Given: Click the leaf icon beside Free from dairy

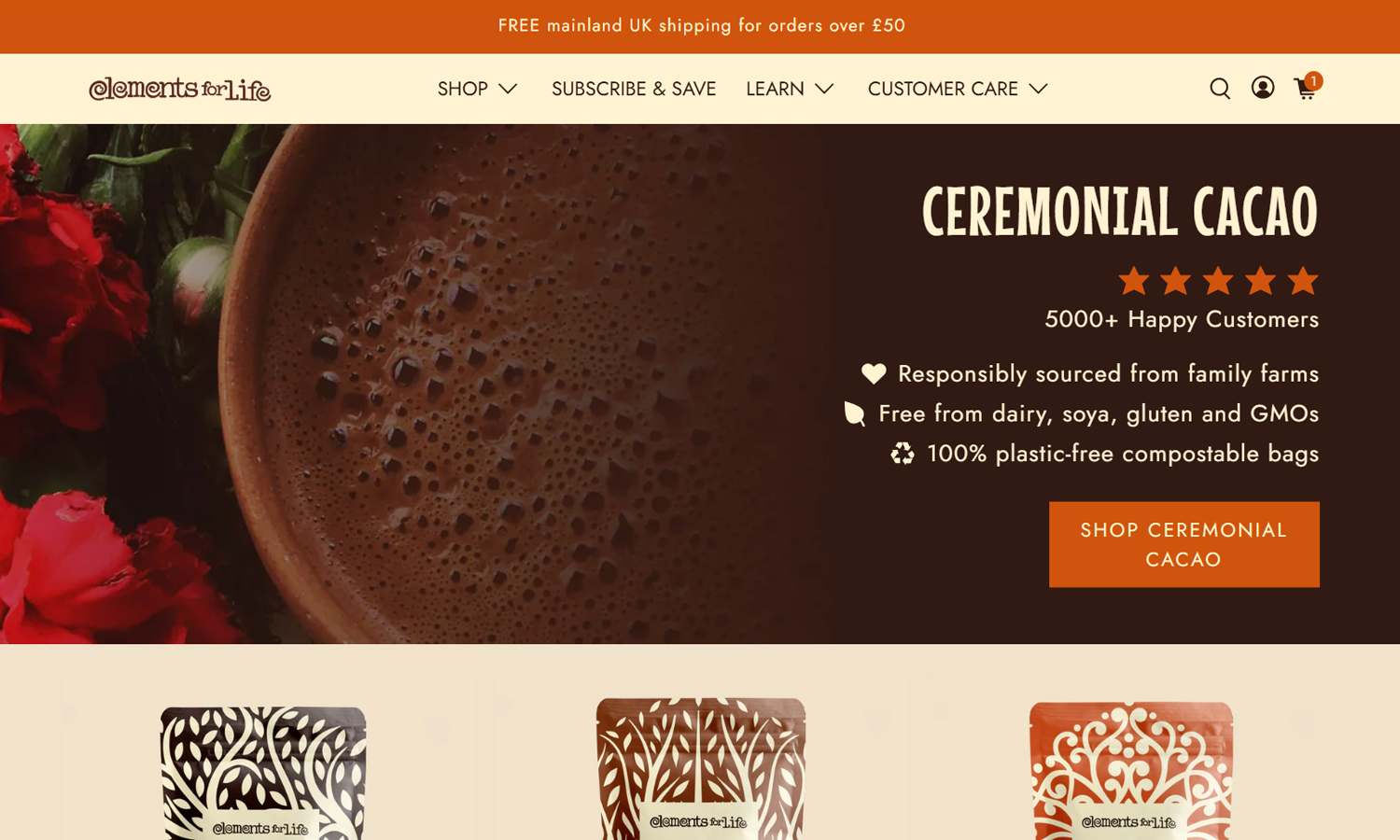Looking at the screenshot, I should 854,413.
